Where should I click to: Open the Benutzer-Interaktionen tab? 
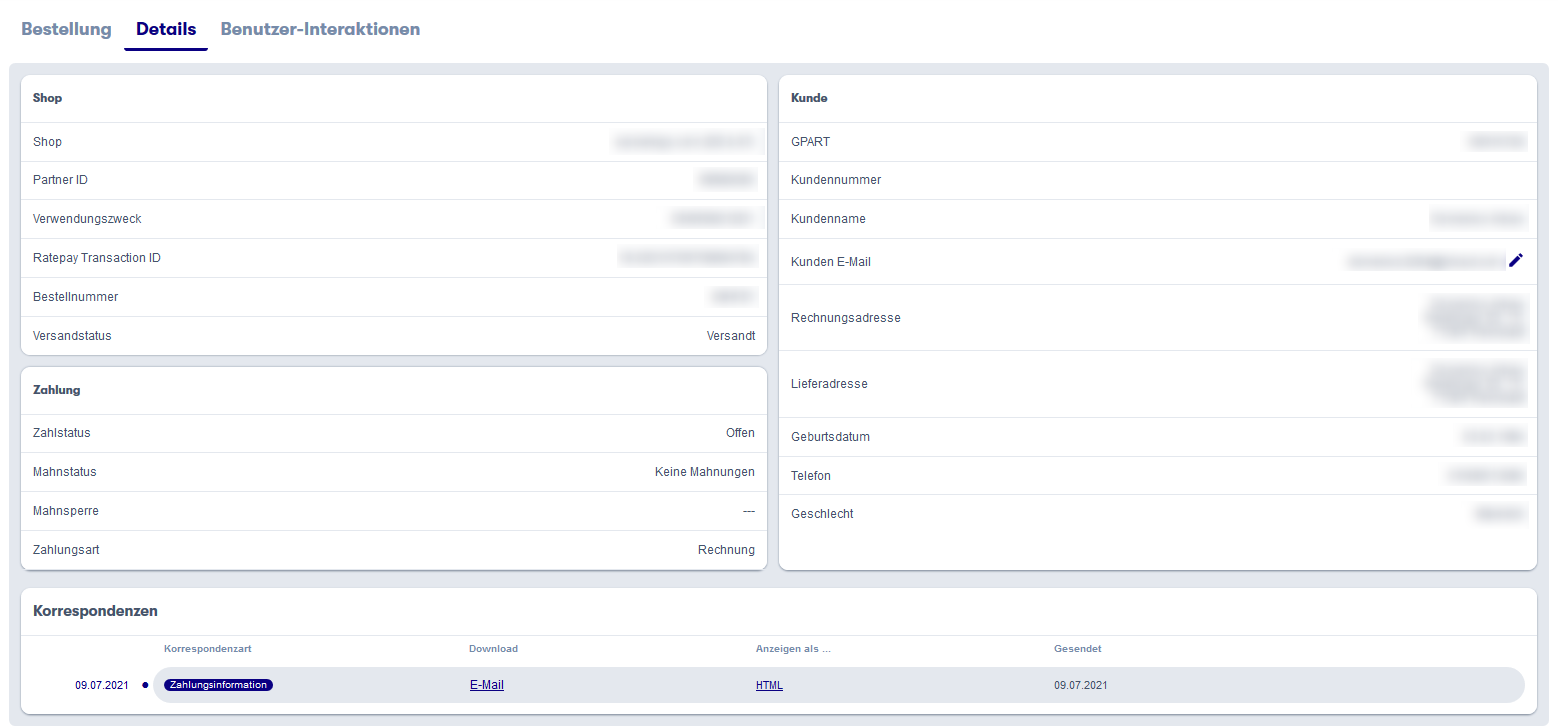click(320, 29)
